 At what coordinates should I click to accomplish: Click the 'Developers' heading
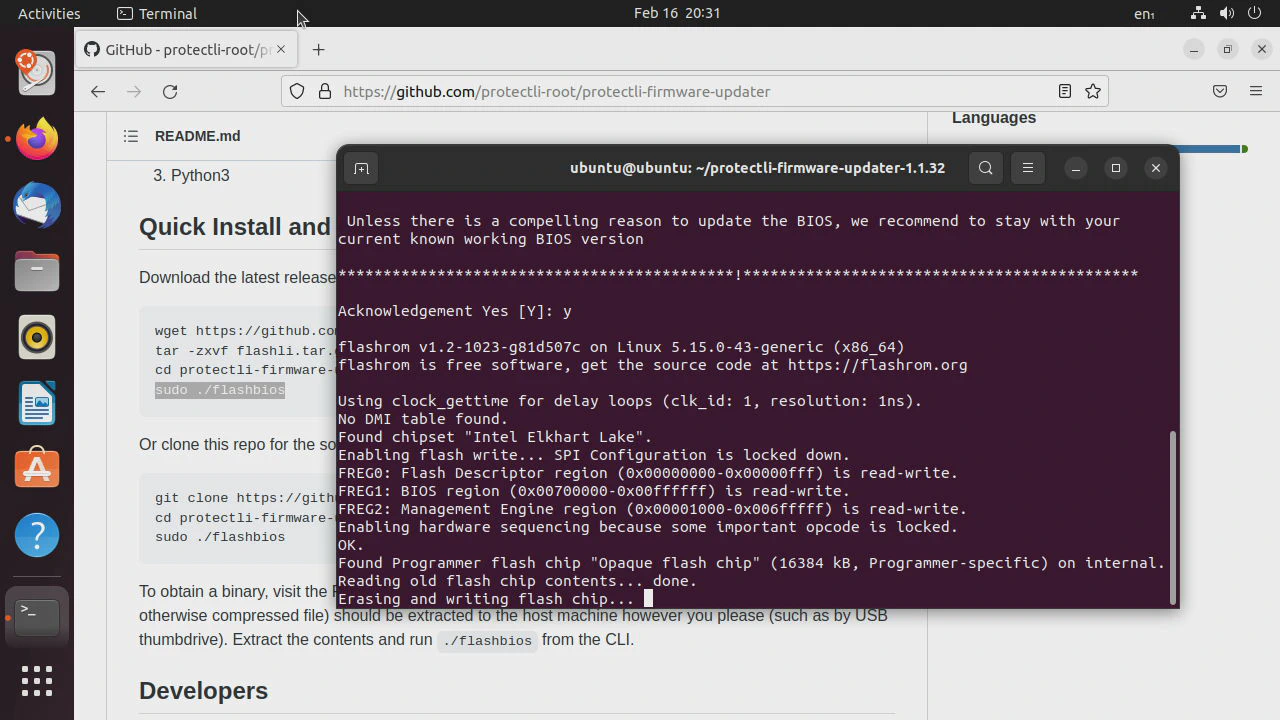(203, 691)
